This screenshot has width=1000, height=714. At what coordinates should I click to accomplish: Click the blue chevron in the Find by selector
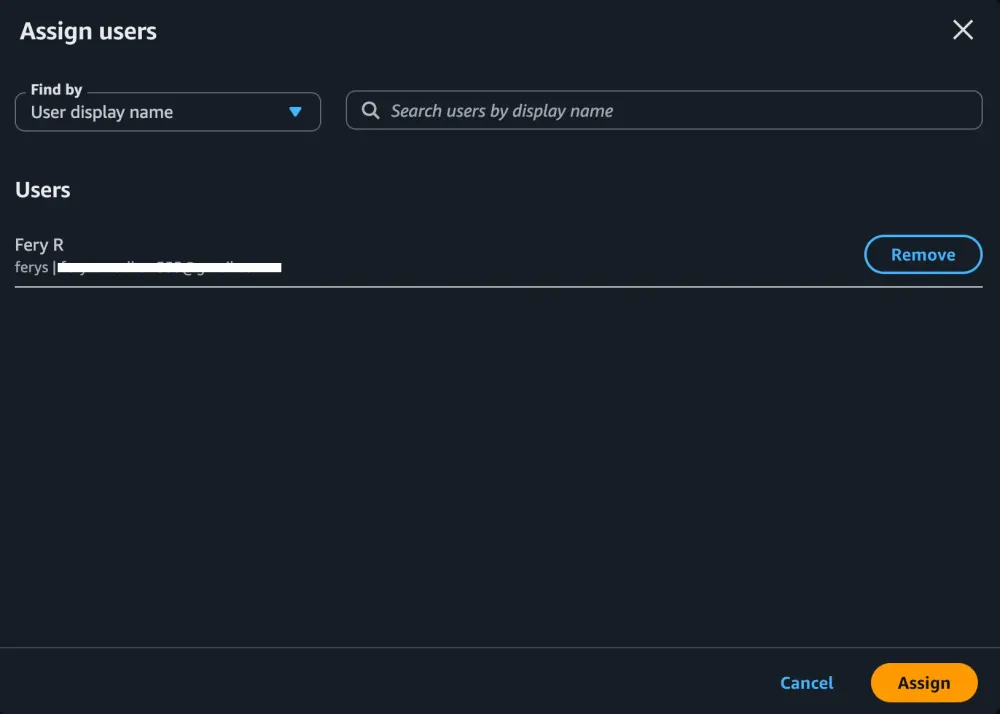point(296,113)
